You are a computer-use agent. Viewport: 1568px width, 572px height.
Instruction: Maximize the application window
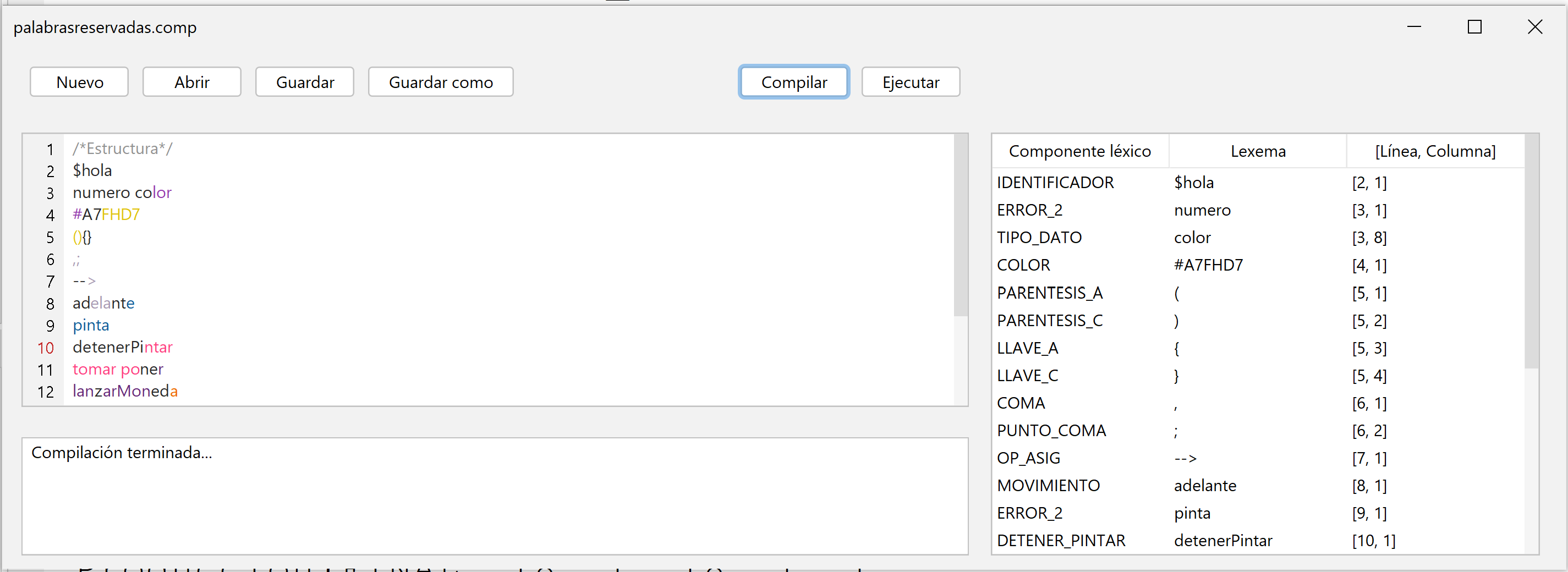(1474, 27)
